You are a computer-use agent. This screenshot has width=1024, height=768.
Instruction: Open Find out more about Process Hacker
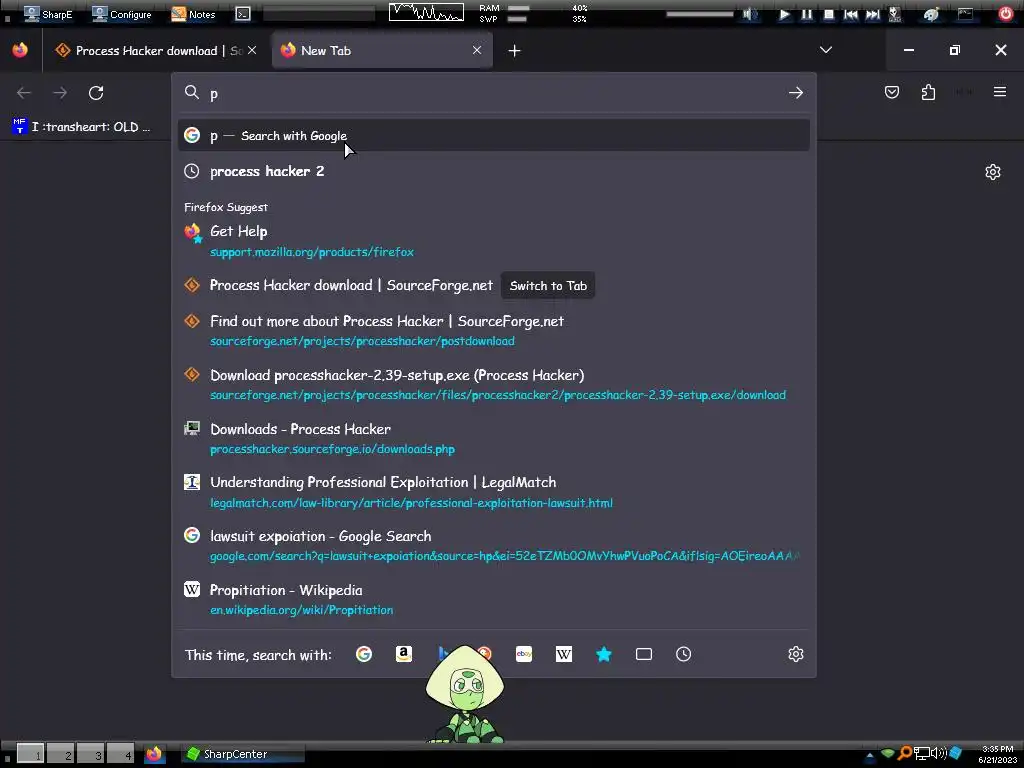coord(494,330)
